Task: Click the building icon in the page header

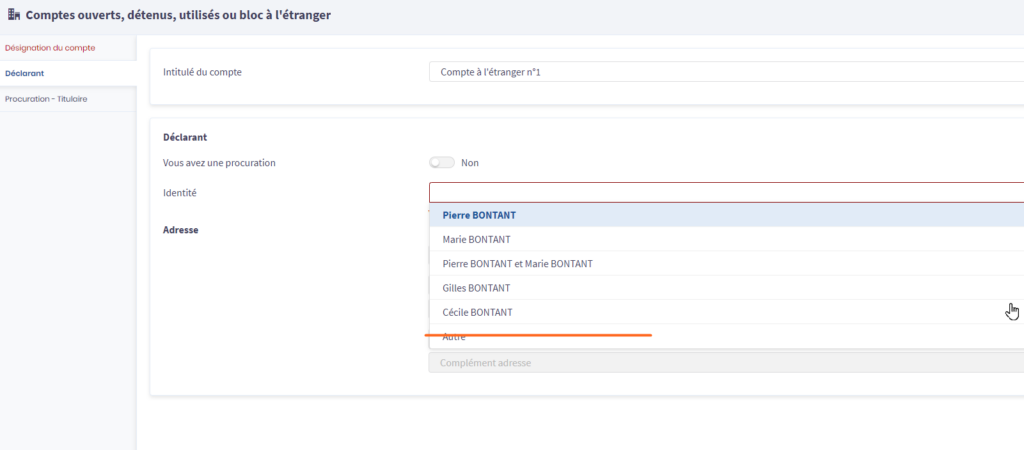Action: click(x=13, y=16)
